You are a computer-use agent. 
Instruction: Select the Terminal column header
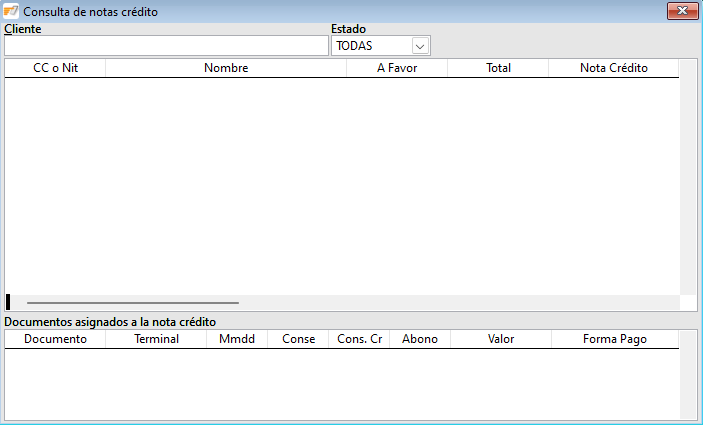point(156,339)
